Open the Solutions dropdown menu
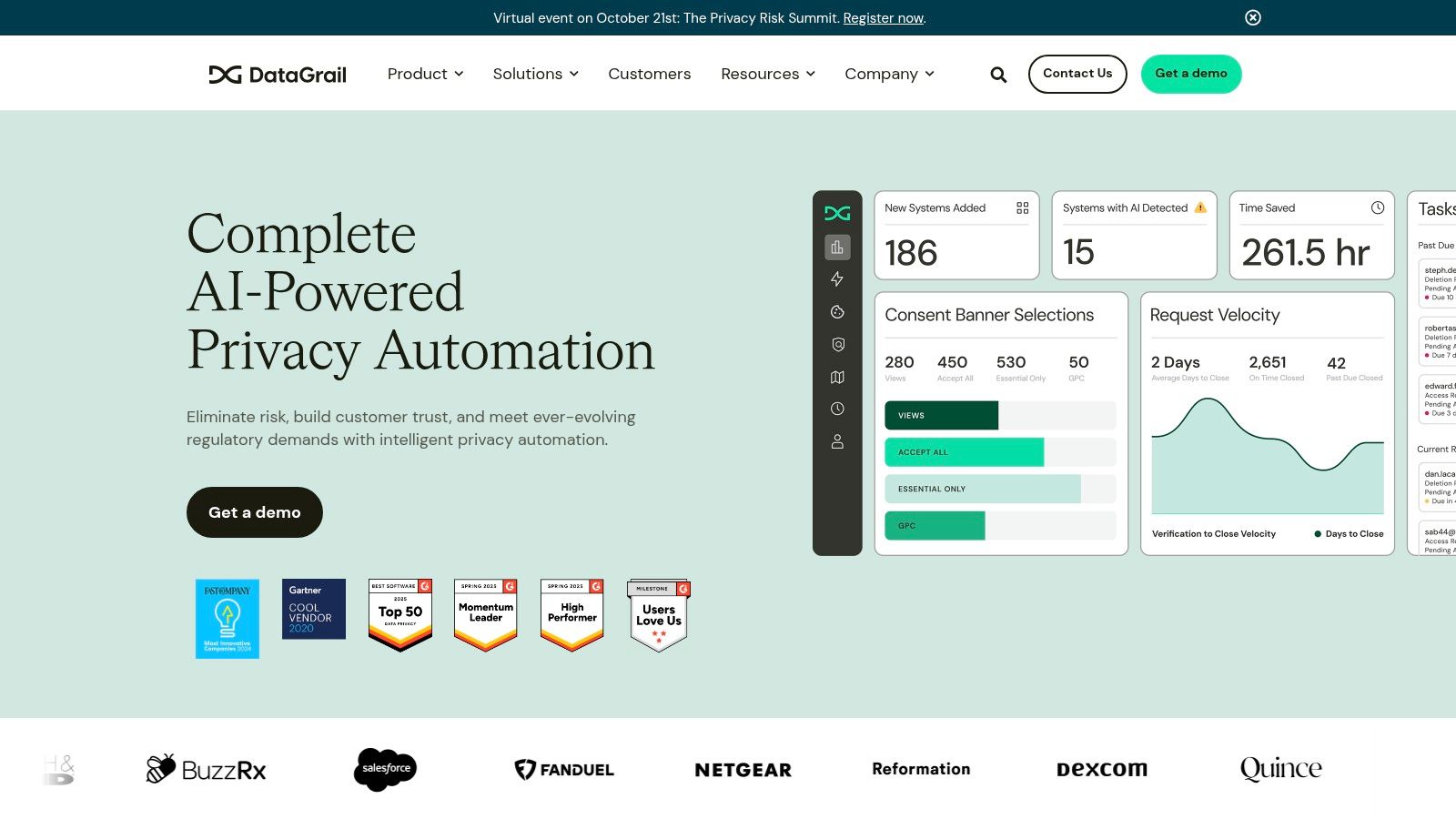This screenshot has width=1456, height=819. (x=535, y=74)
